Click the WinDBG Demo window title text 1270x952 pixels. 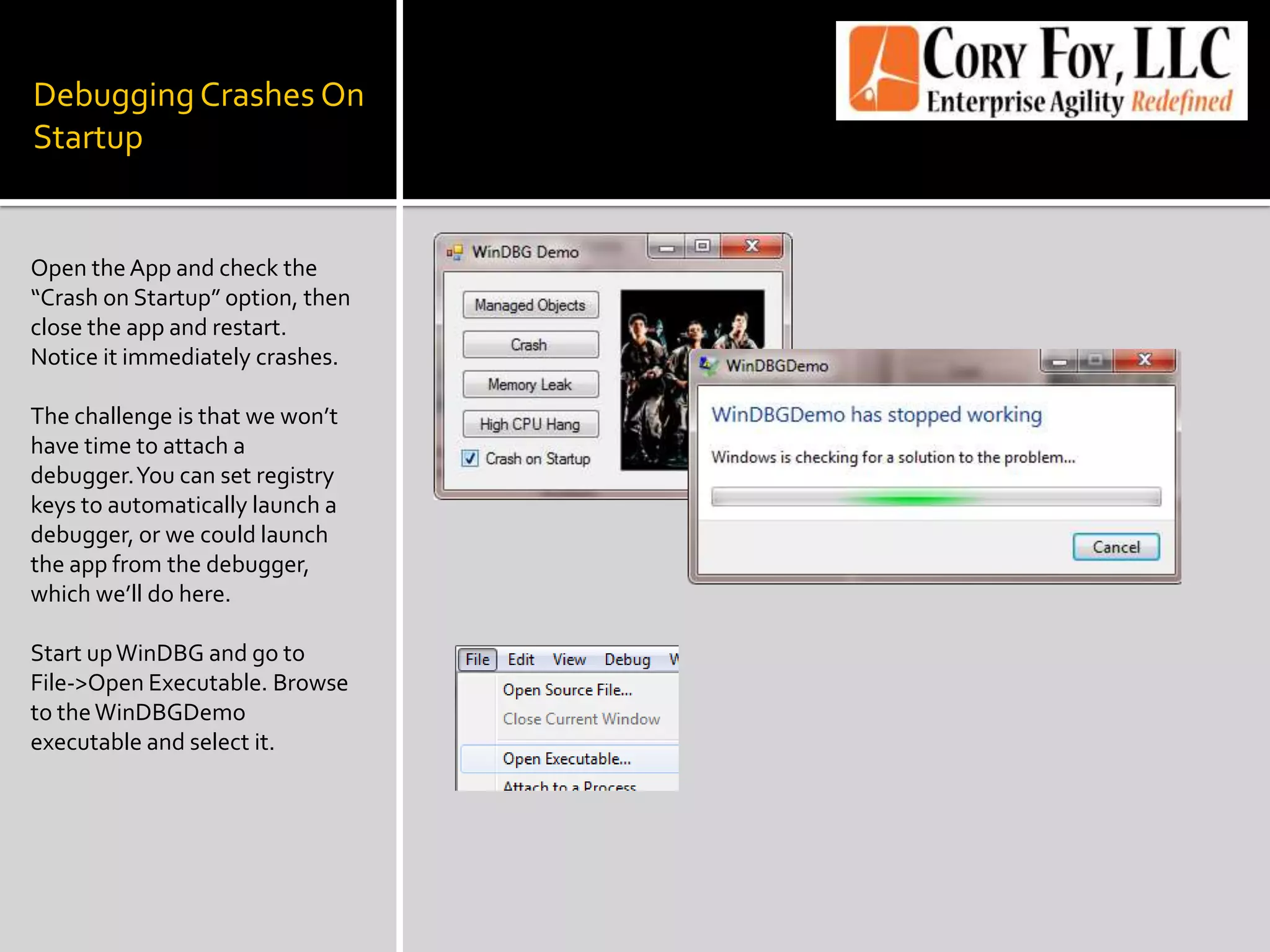[x=525, y=252]
